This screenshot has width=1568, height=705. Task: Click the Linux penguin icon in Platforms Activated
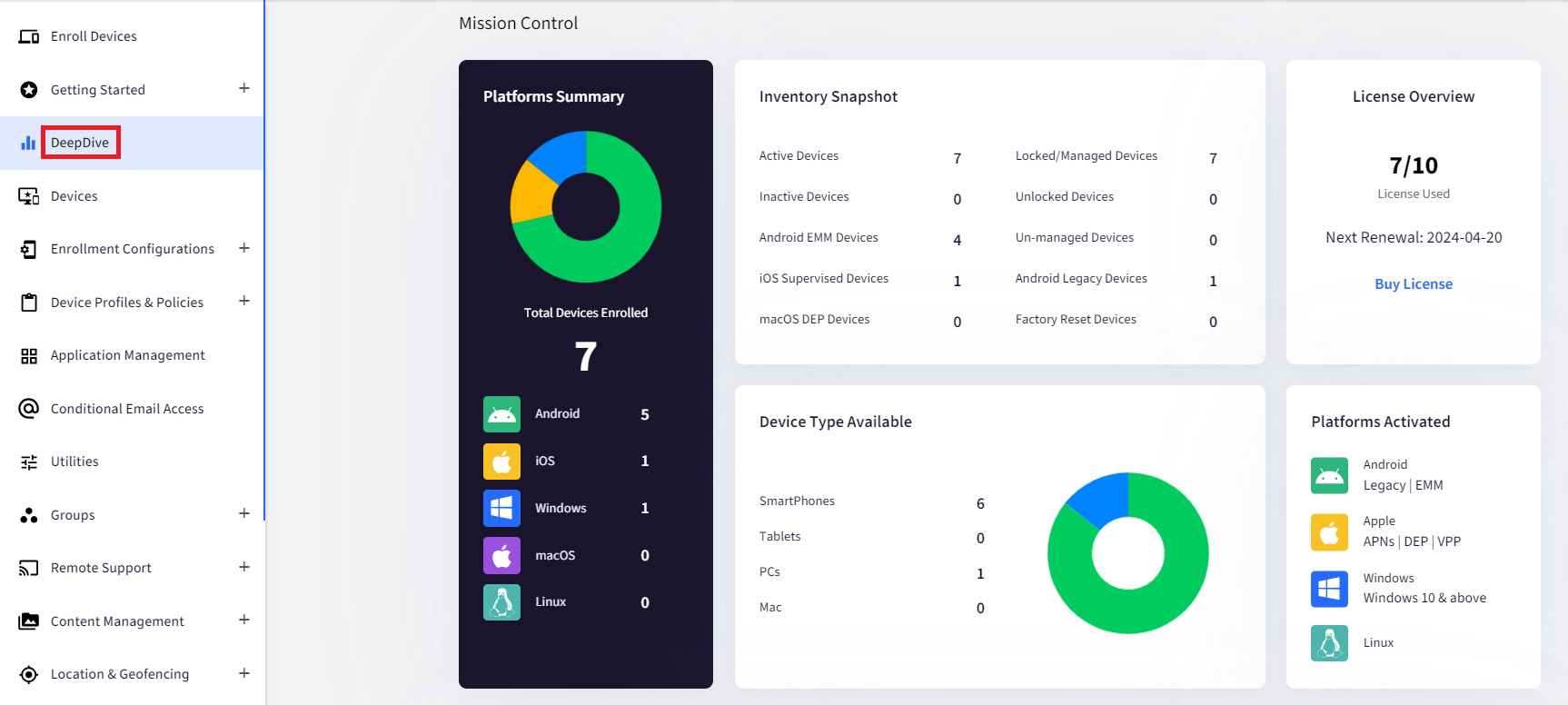point(1329,643)
